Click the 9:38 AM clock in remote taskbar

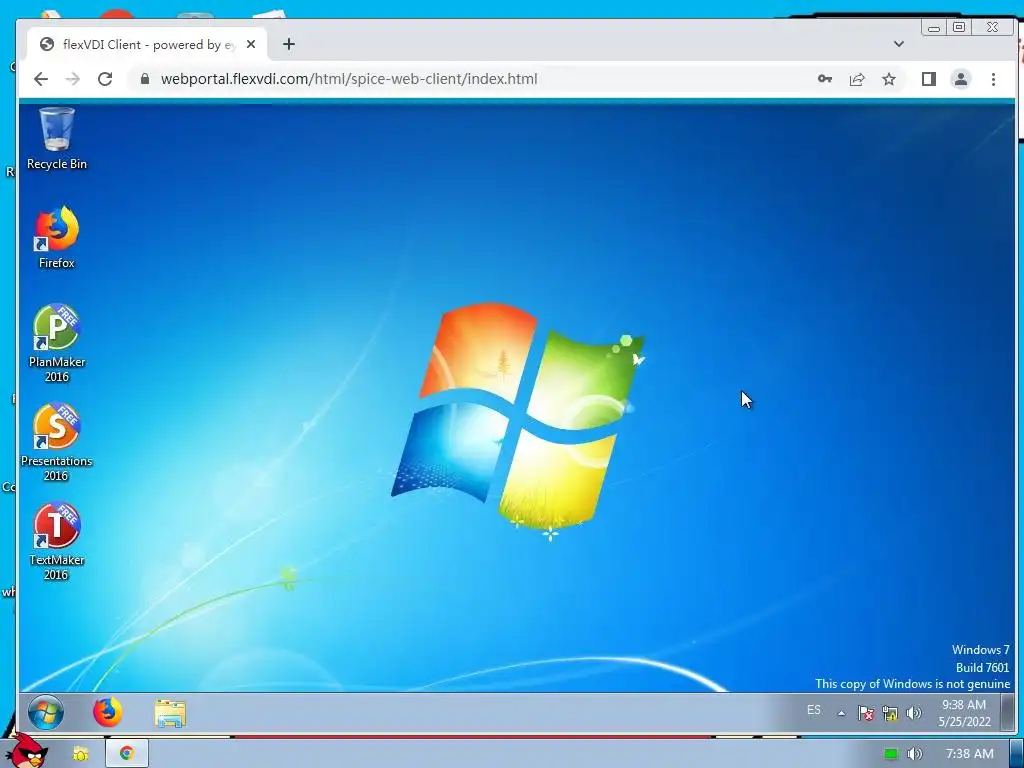964,713
